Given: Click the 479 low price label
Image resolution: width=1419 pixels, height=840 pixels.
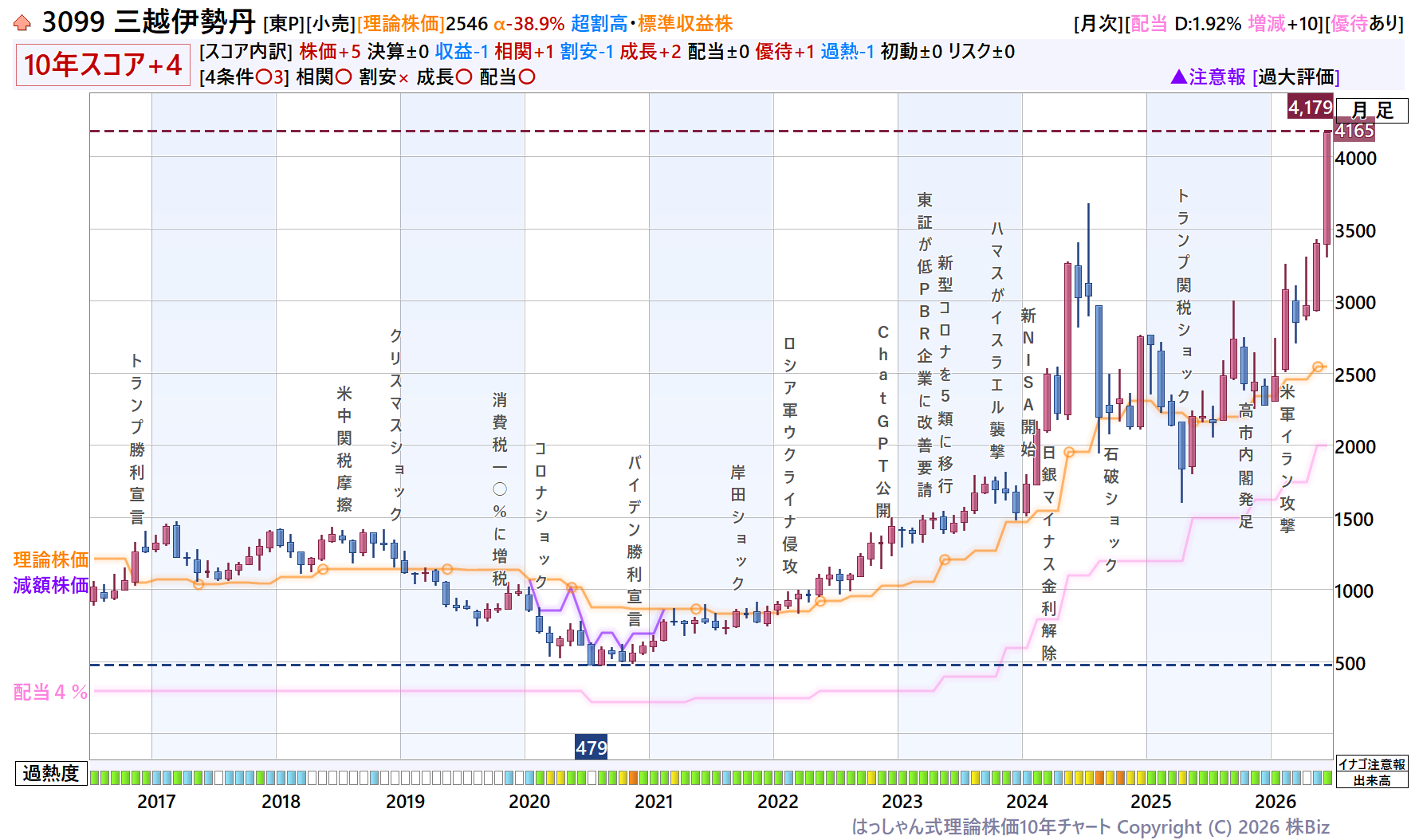Looking at the screenshot, I should pyautogui.click(x=592, y=748).
